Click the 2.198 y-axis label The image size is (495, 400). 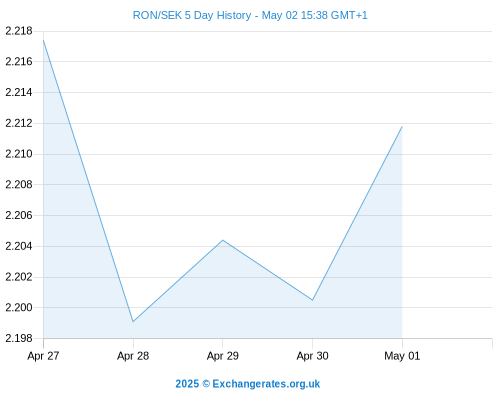click(x=19, y=338)
